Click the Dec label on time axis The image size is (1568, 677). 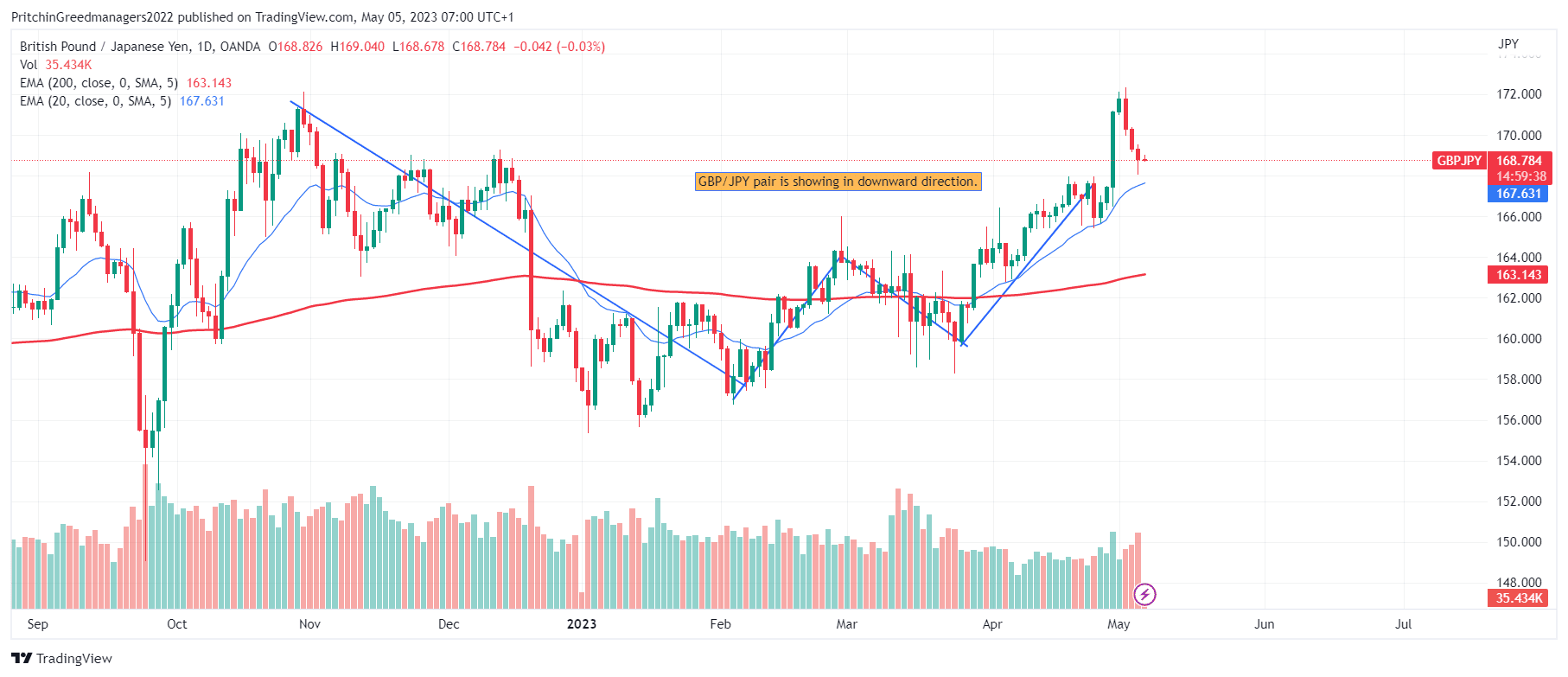tap(449, 624)
